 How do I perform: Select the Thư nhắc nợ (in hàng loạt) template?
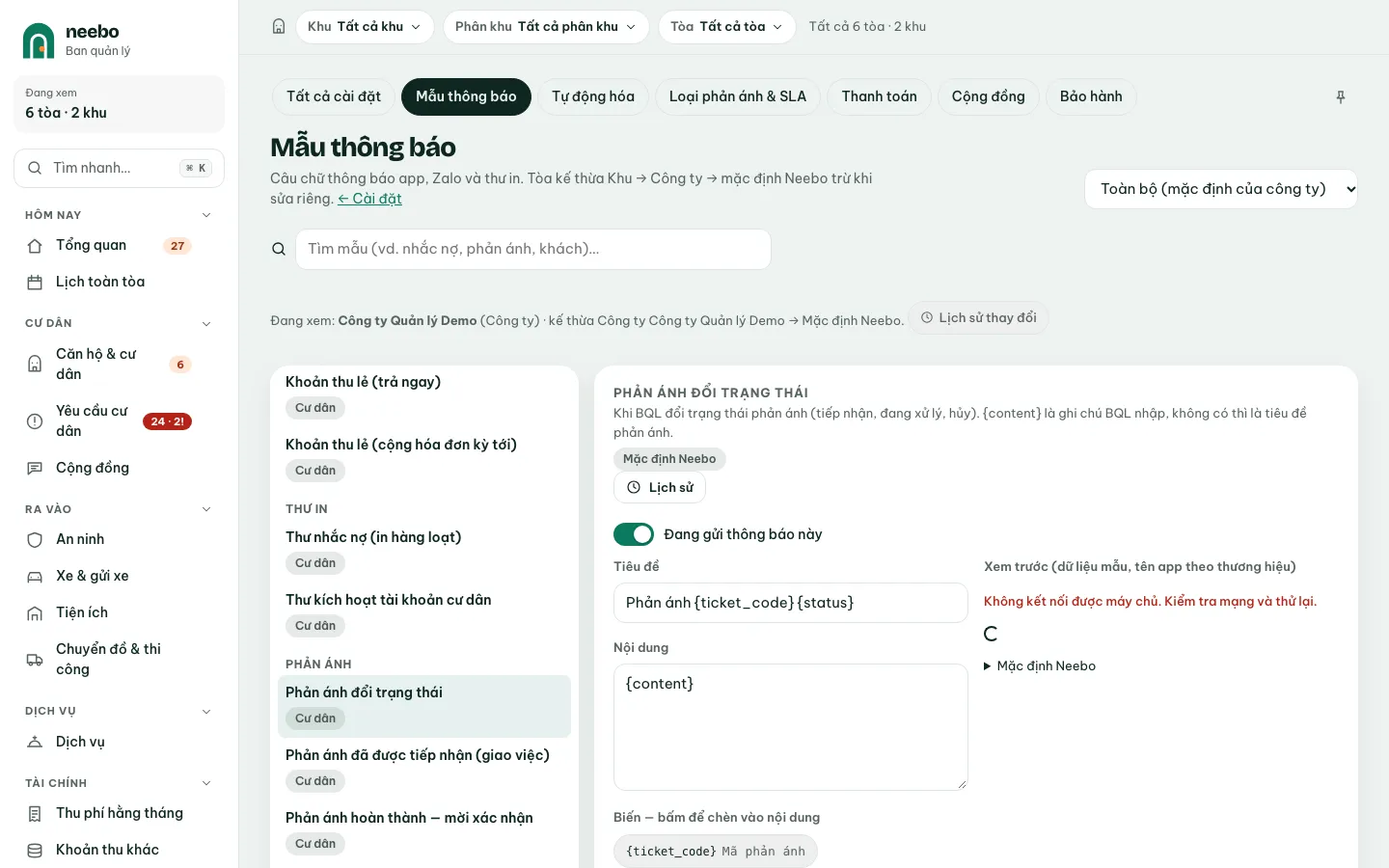(424, 550)
